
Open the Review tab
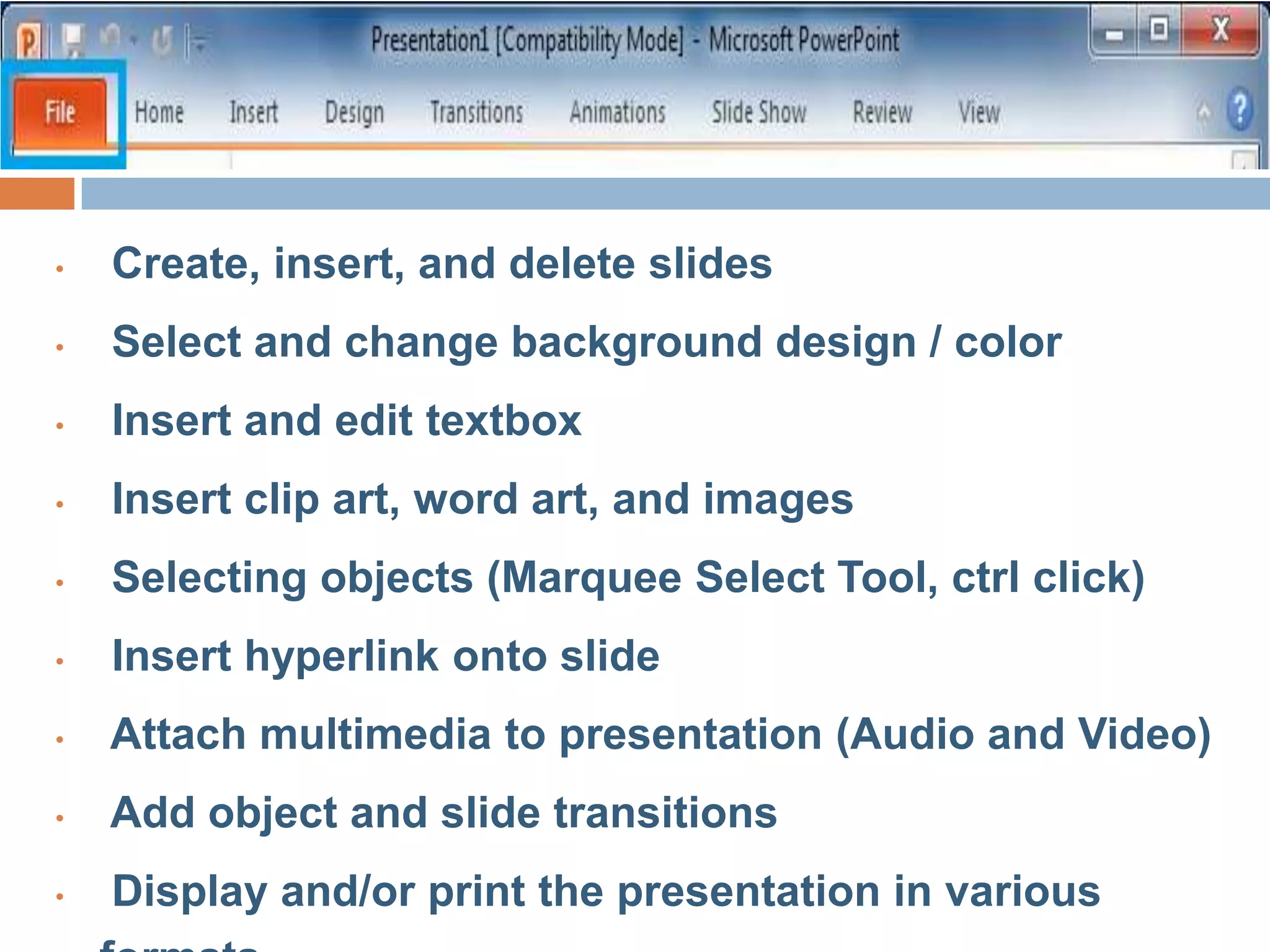click(x=882, y=113)
